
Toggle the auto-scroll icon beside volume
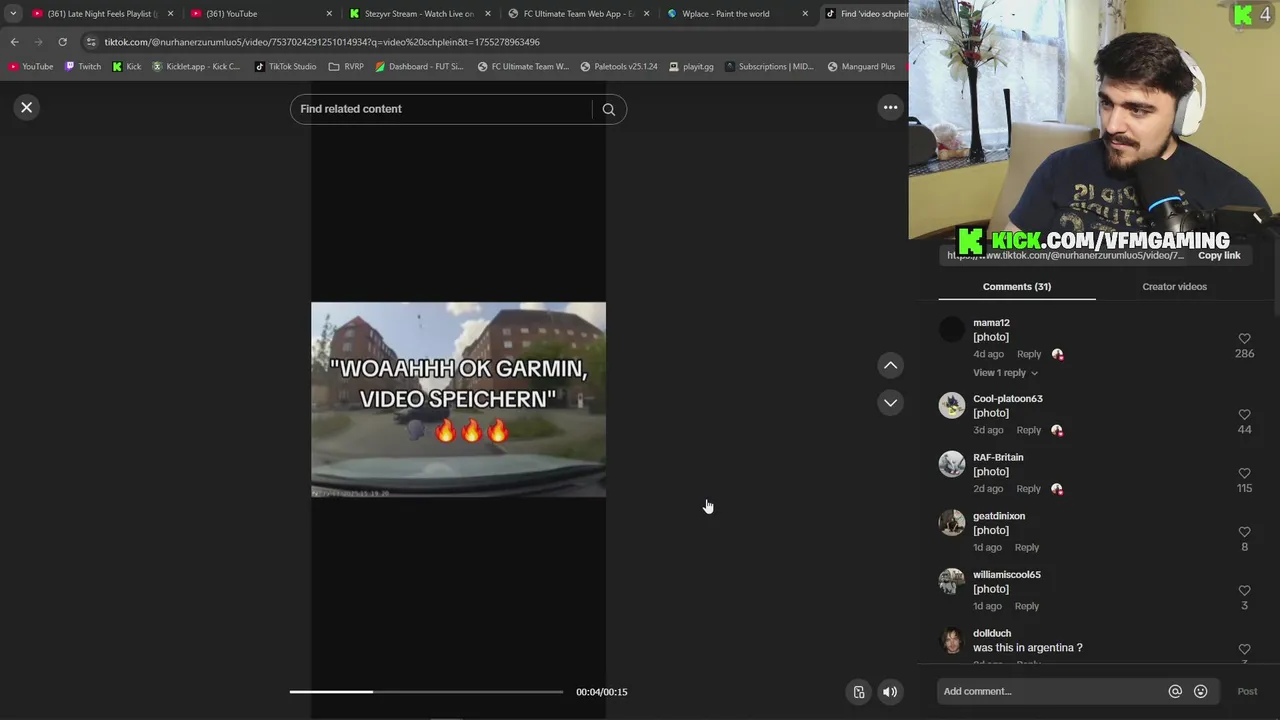tap(858, 692)
